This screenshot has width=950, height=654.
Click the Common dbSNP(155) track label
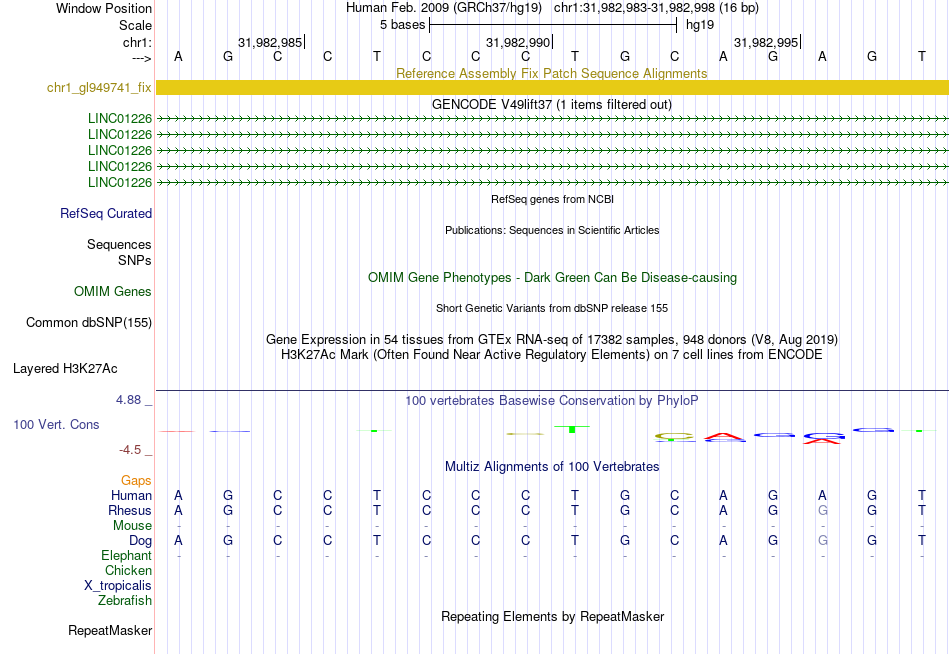tap(88, 322)
